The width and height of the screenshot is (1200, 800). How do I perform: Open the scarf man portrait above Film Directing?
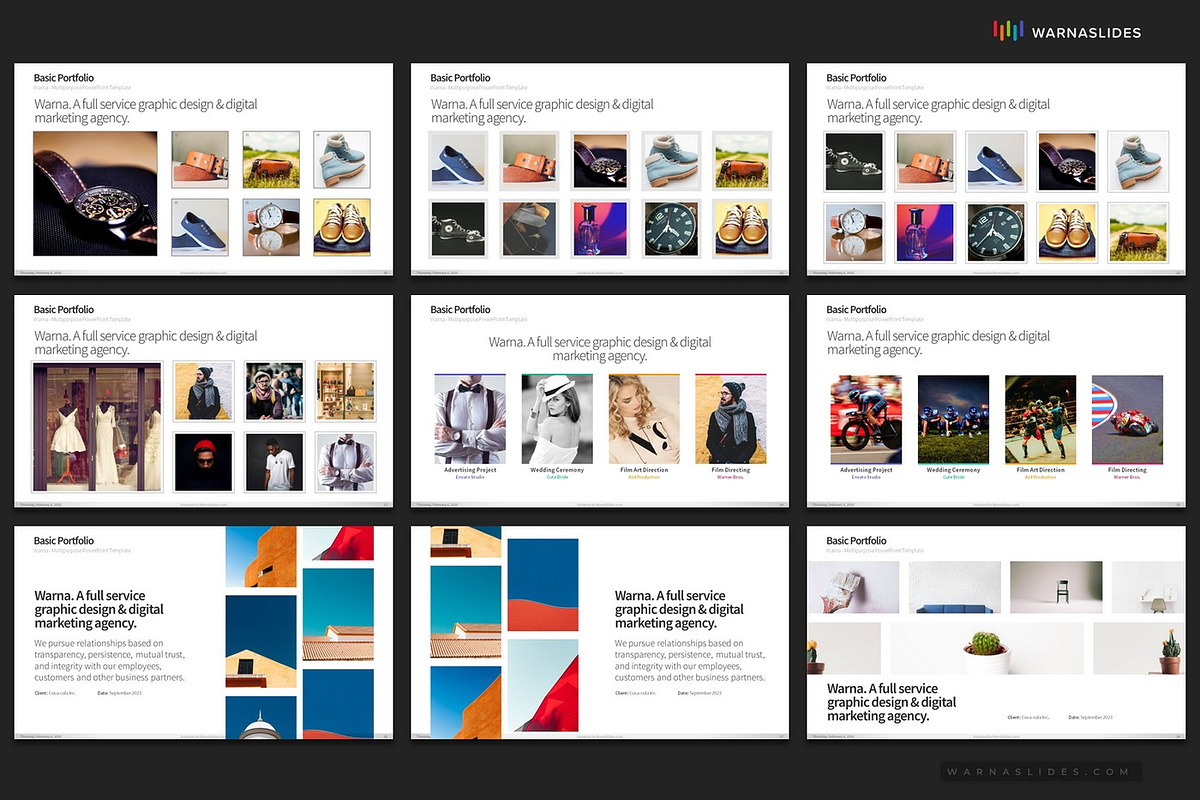[x=731, y=420]
